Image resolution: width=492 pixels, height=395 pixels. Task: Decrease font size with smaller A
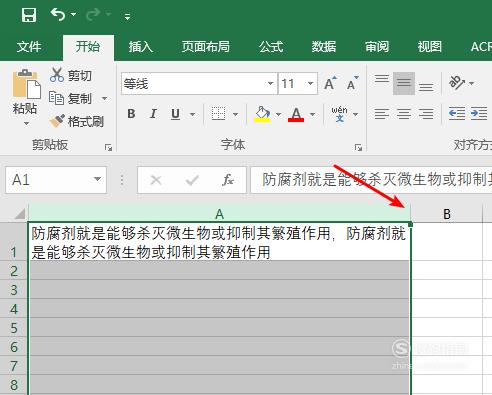pos(352,83)
